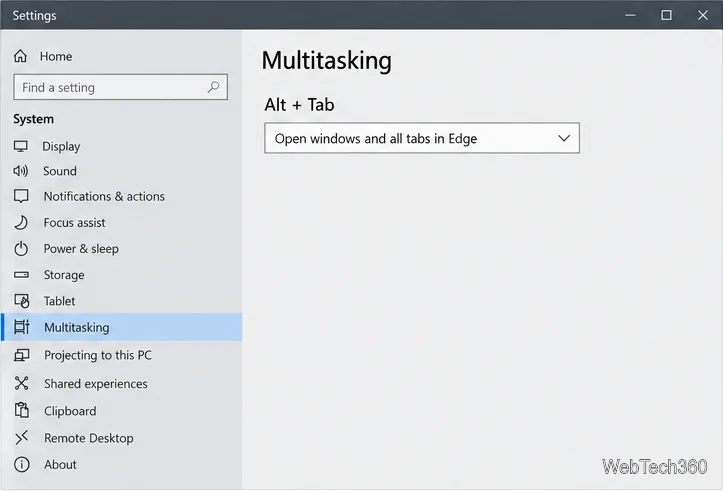Select Shared experiences
723x491 pixels.
[96, 384]
